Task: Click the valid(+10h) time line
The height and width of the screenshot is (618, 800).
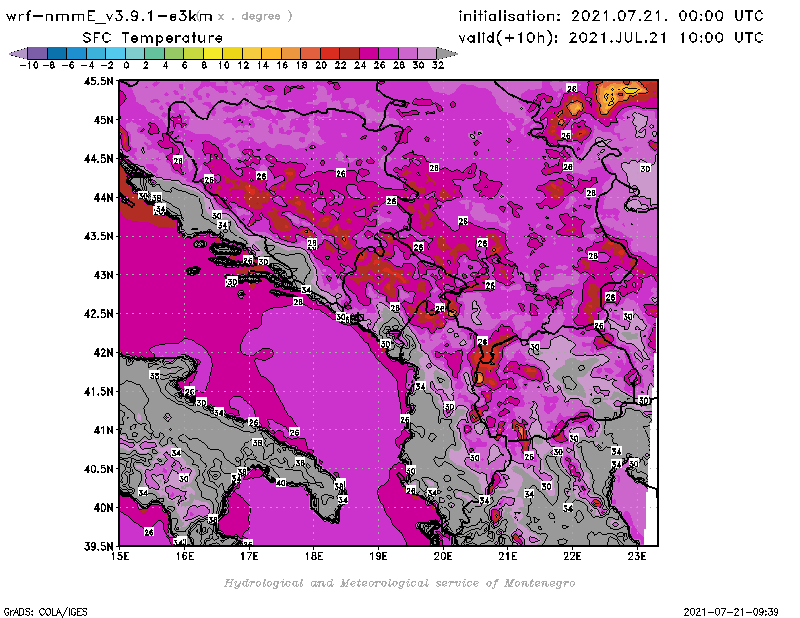Action: coord(611,38)
